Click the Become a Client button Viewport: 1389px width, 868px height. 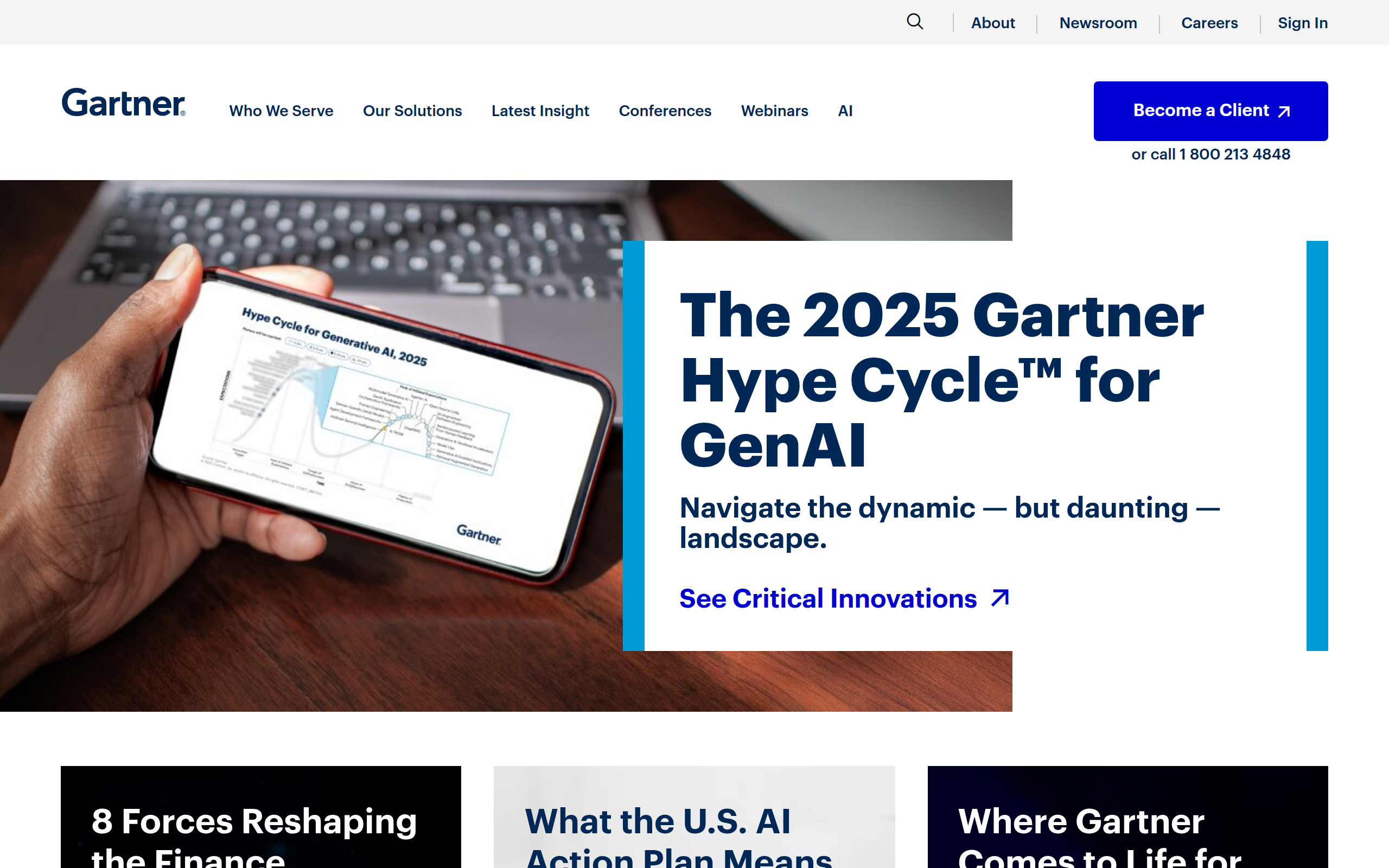1210,111
